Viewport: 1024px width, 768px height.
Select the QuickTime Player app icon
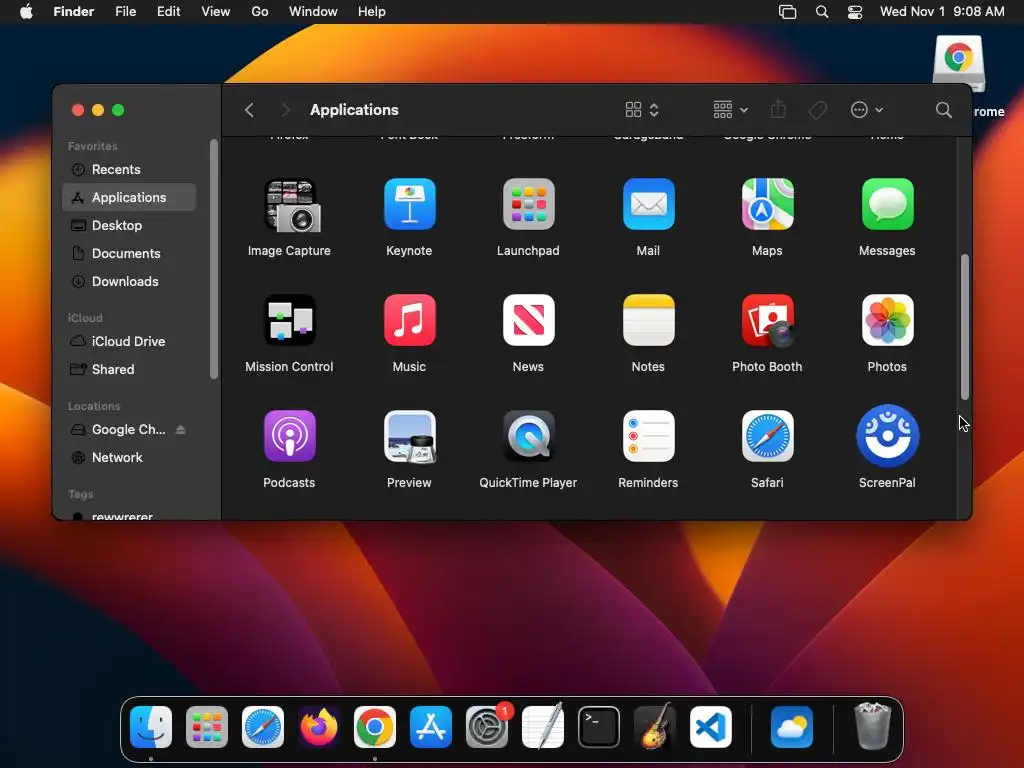click(x=528, y=436)
